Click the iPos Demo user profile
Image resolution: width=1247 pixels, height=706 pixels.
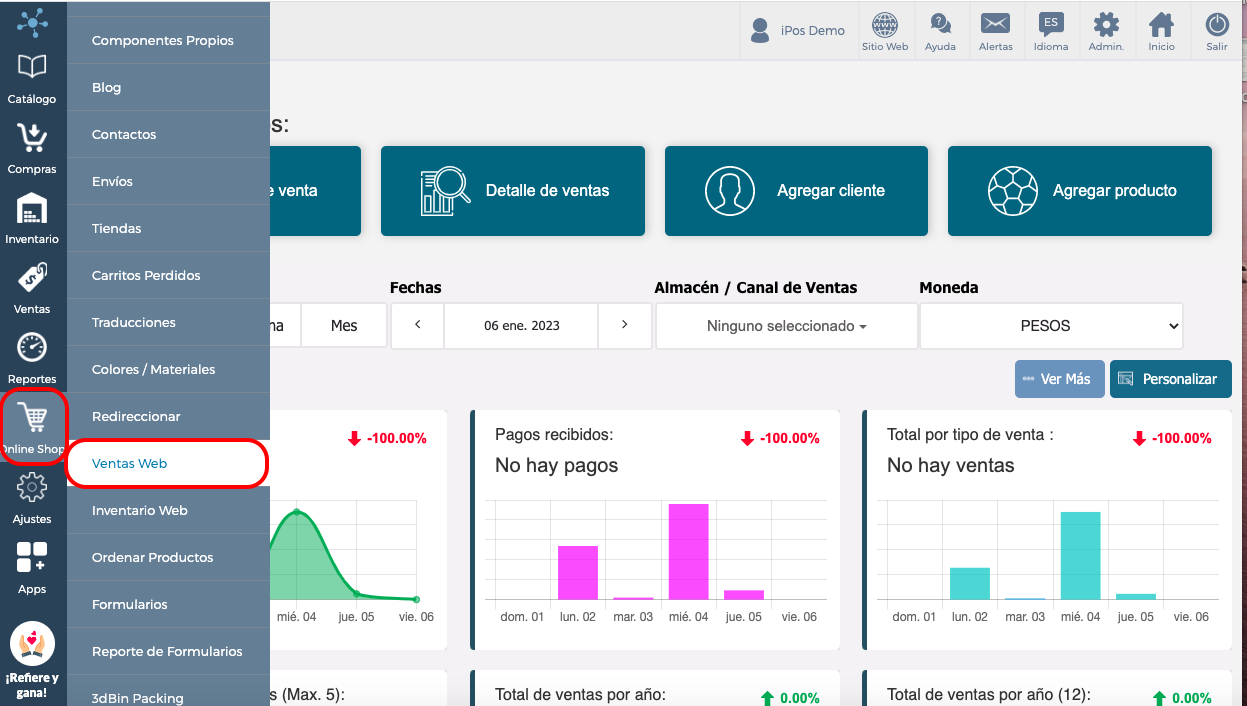pos(798,31)
